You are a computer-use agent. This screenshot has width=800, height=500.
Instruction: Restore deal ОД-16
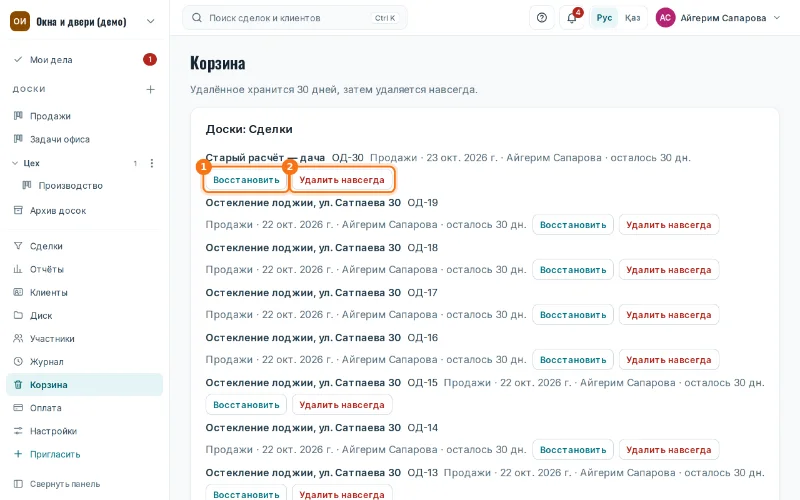click(x=573, y=360)
